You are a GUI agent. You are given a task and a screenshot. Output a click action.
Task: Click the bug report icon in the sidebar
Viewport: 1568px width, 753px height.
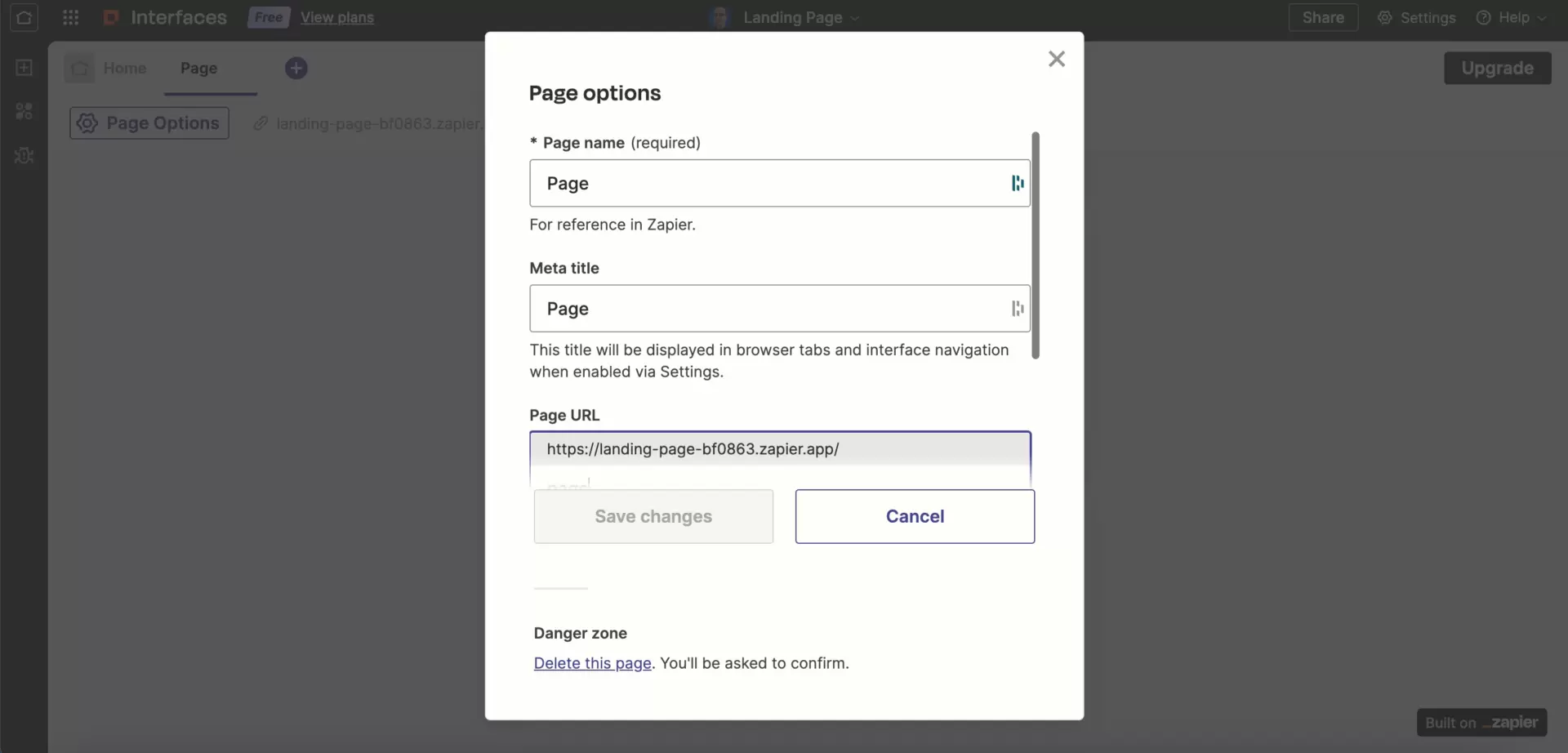(24, 155)
